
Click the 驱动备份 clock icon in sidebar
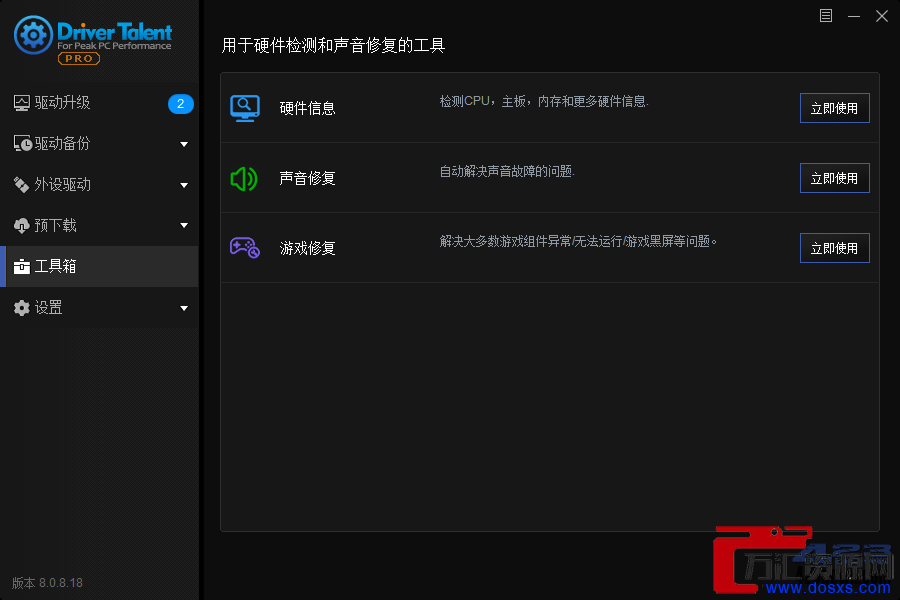coord(22,144)
